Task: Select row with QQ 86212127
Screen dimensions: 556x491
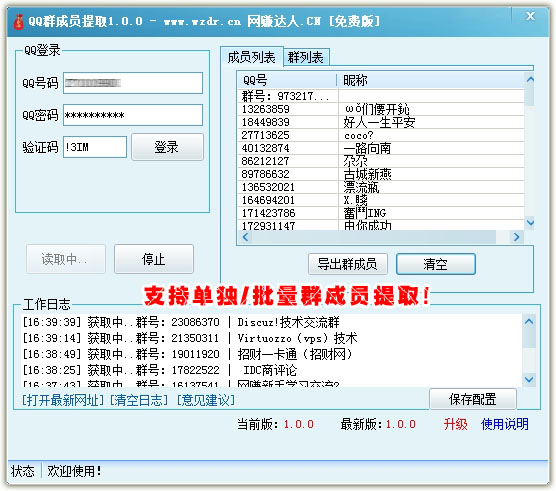Action: [x=381, y=161]
